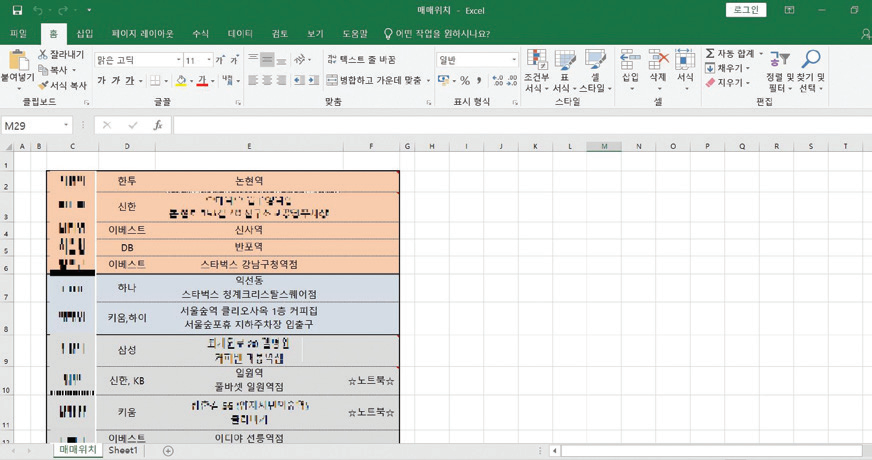Image resolution: width=872 pixels, height=460 pixels.
Task: Open find and select 찾기 및 선택
Action: [x=811, y=71]
